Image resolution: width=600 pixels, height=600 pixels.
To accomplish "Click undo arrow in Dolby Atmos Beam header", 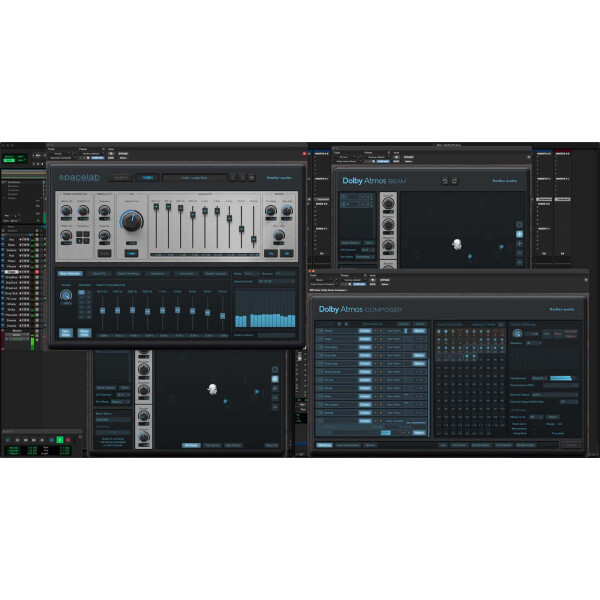I will pyautogui.click(x=445, y=181).
